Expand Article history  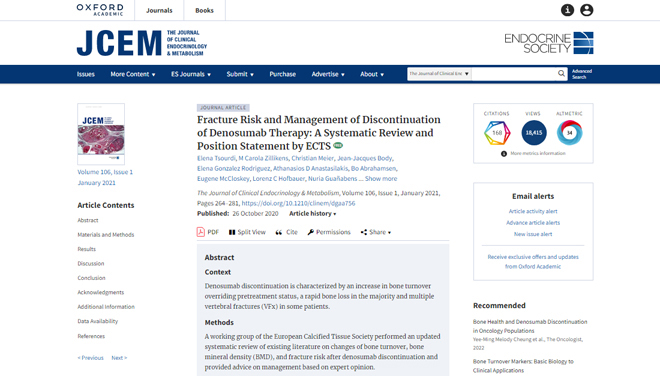[x=313, y=213]
